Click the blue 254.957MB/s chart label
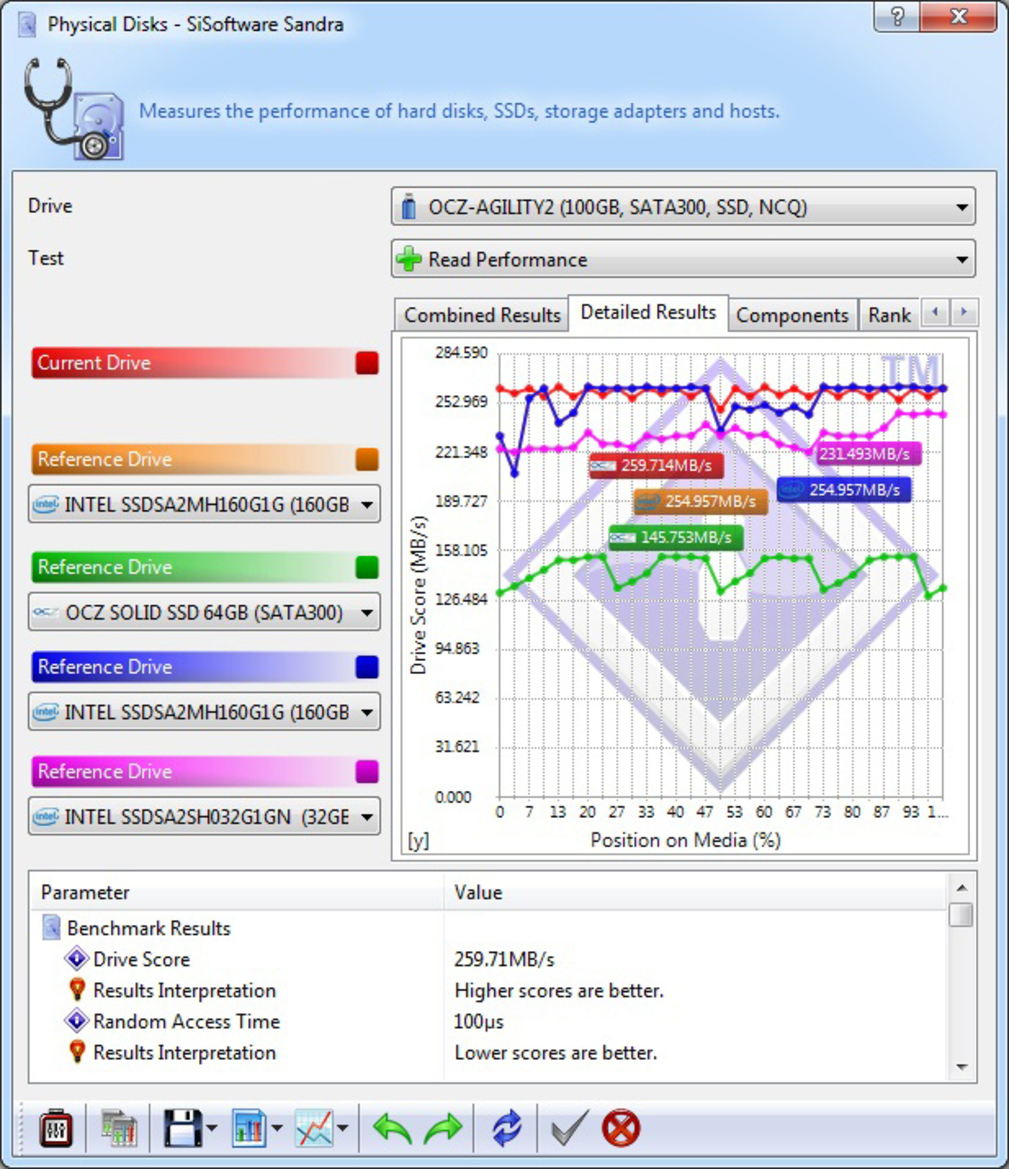 (x=843, y=490)
